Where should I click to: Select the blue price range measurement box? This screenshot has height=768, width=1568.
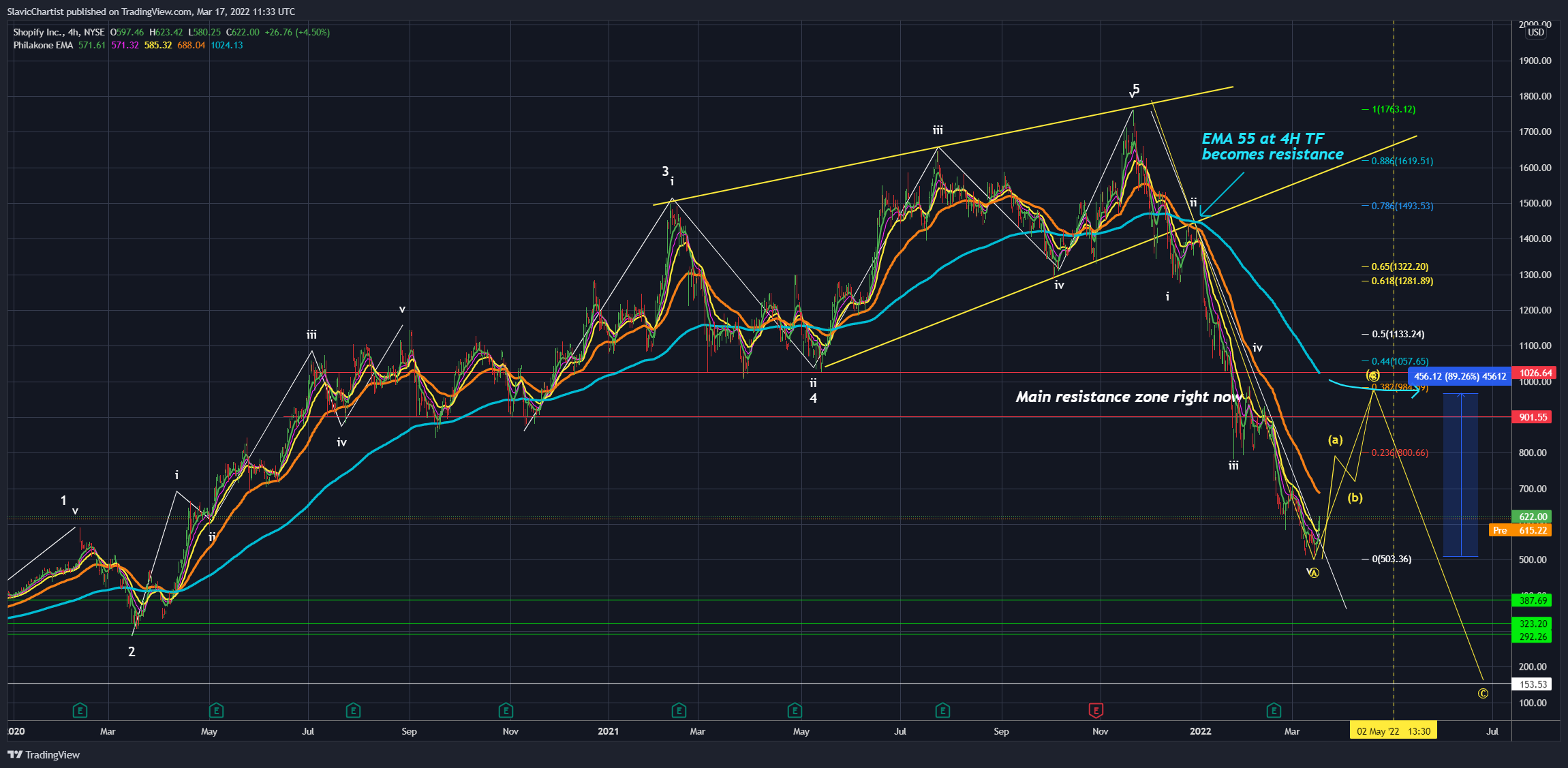pyautogui.click(x=1460, y=475)
